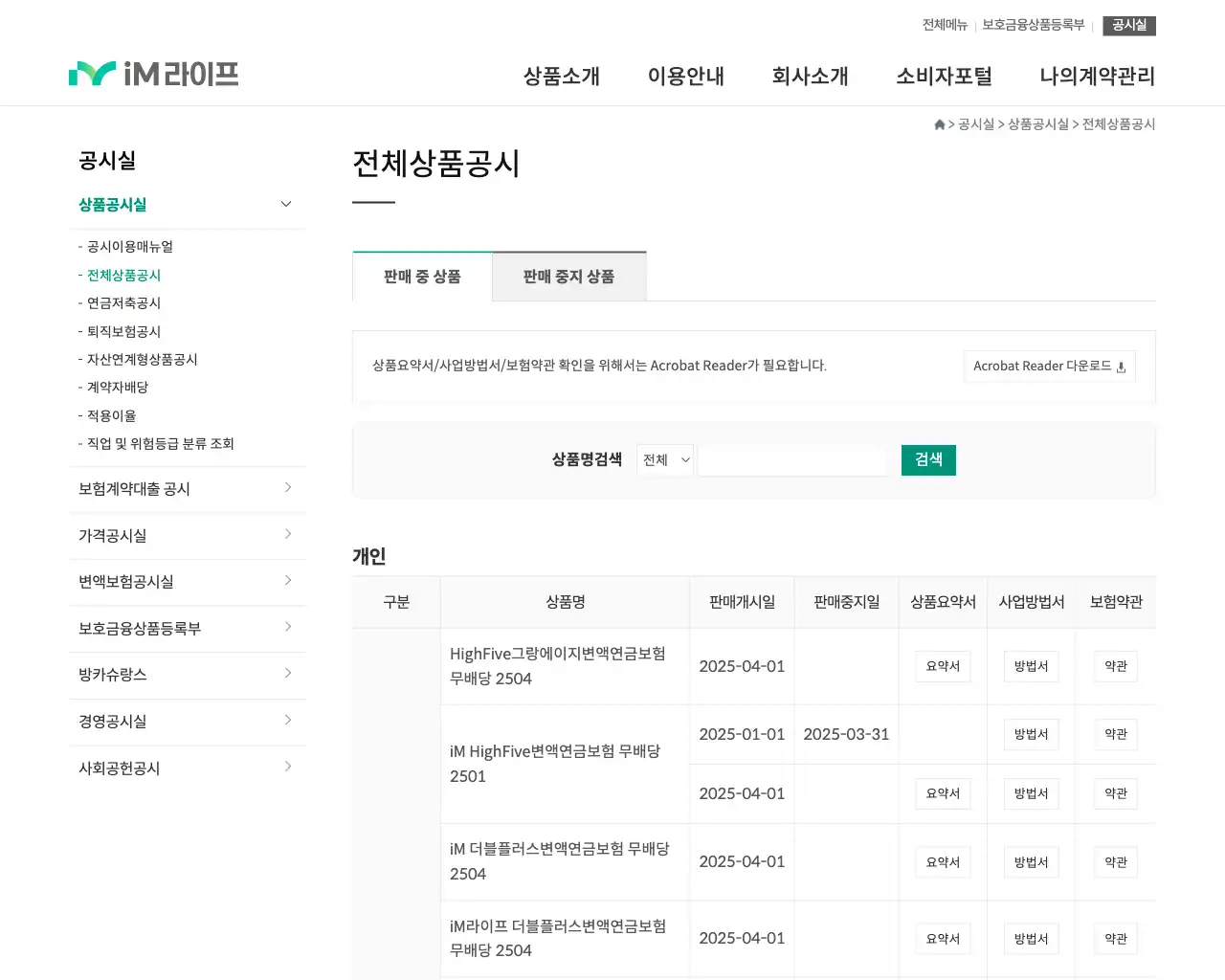Open 보호금융상품등록부 top link
1225x980 pixels.
1034,25
